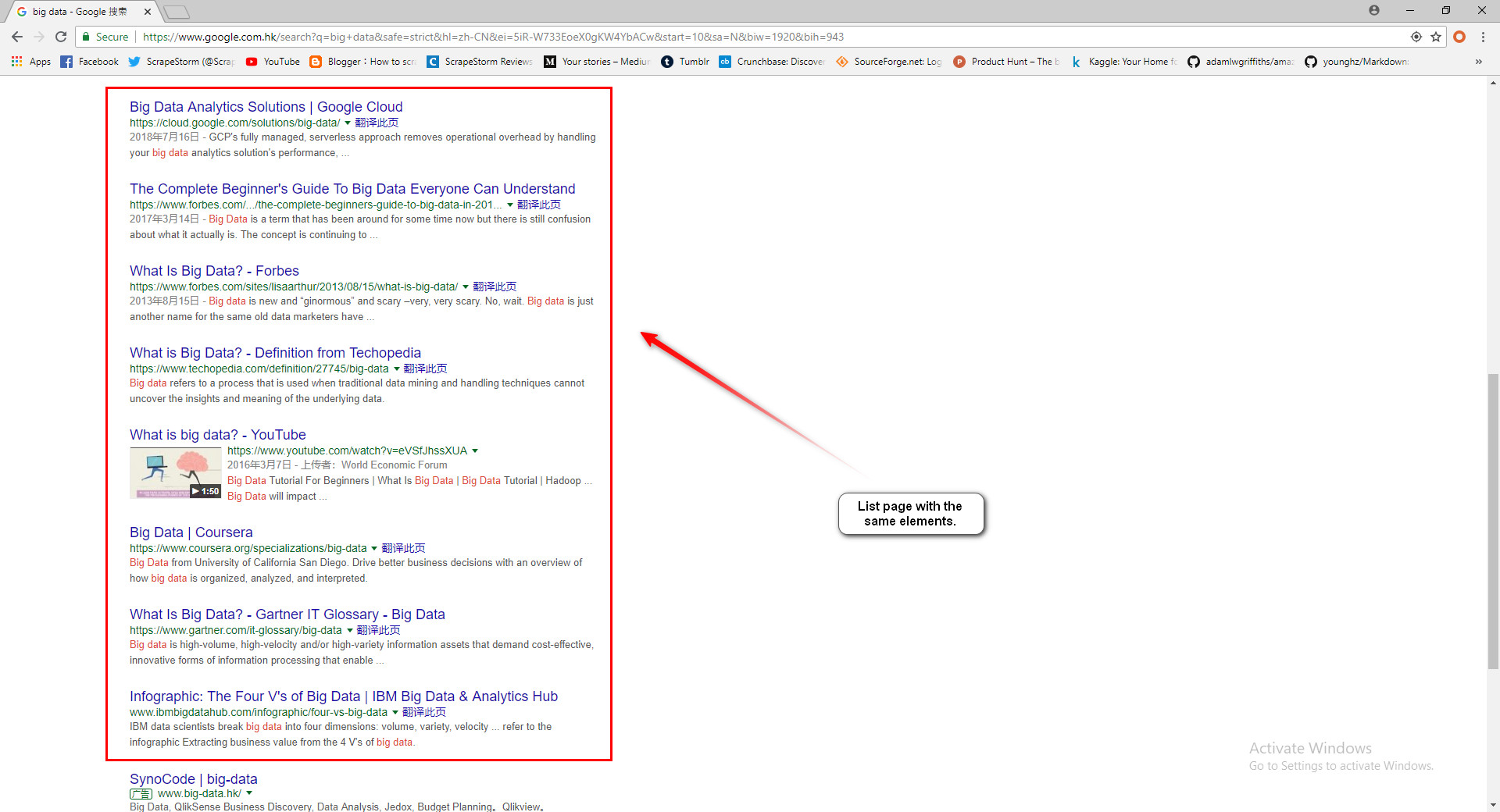Click the browser Back arrow

click(17, 37)
